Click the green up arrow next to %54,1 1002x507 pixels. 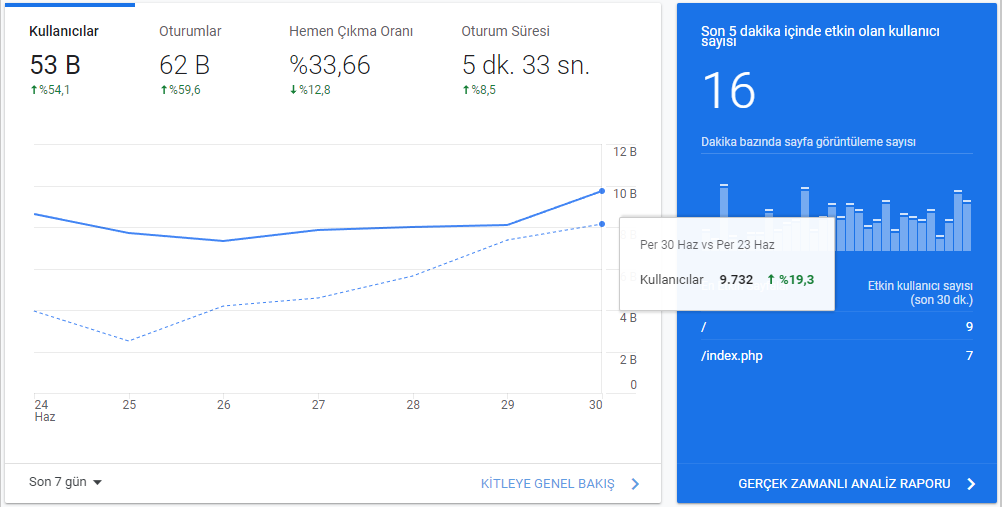(x=34, y=90)
